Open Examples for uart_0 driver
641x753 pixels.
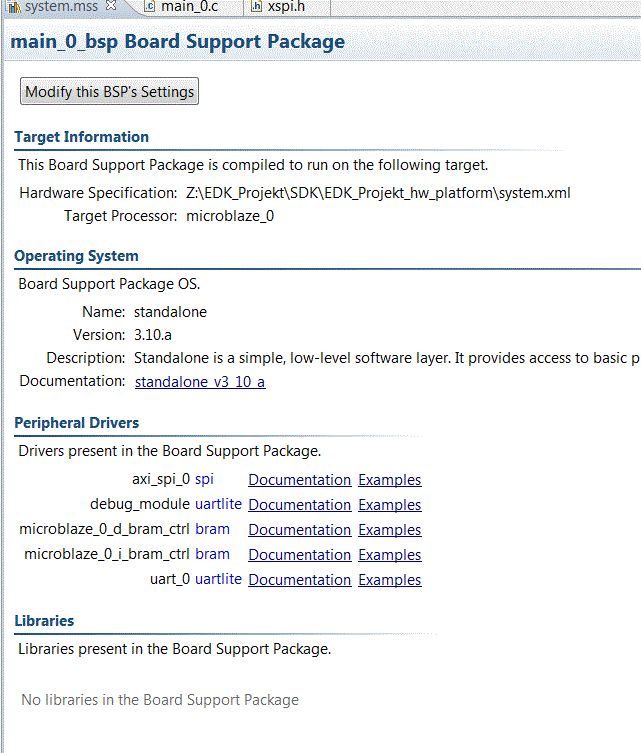[389, 580]
